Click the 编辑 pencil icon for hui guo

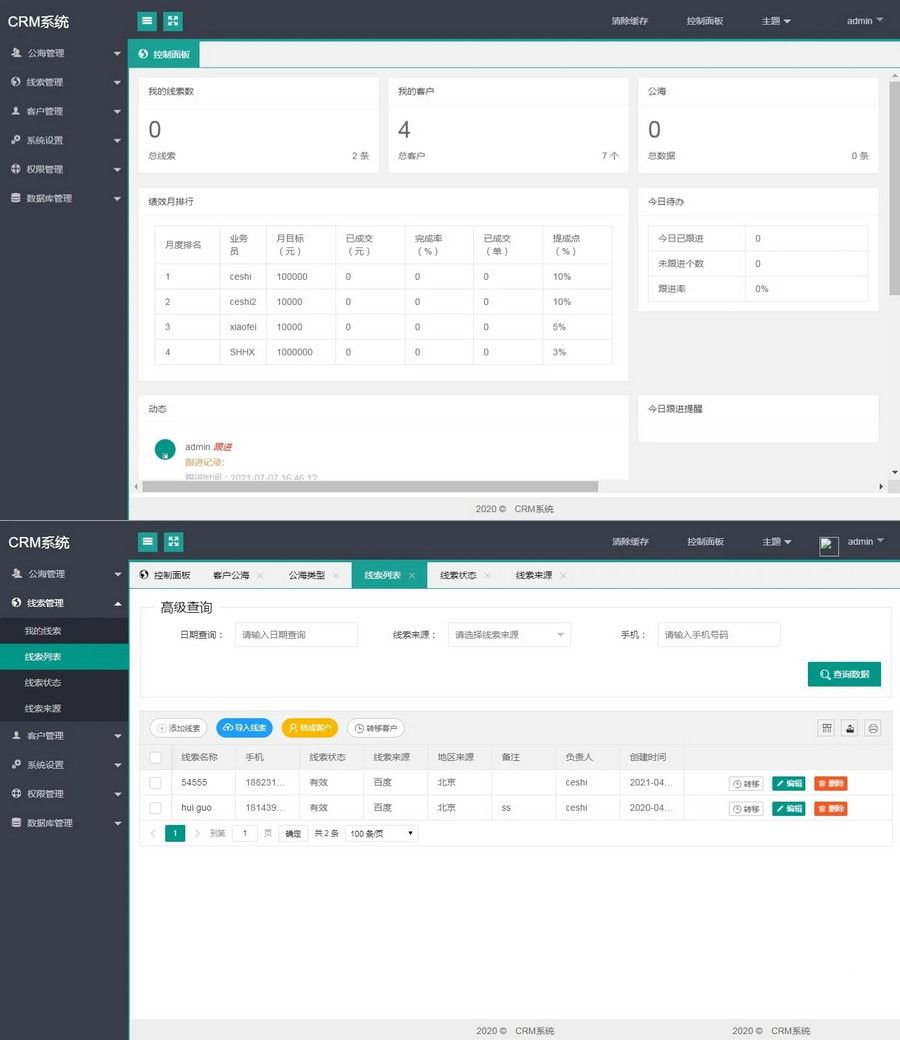click(789, 808)
